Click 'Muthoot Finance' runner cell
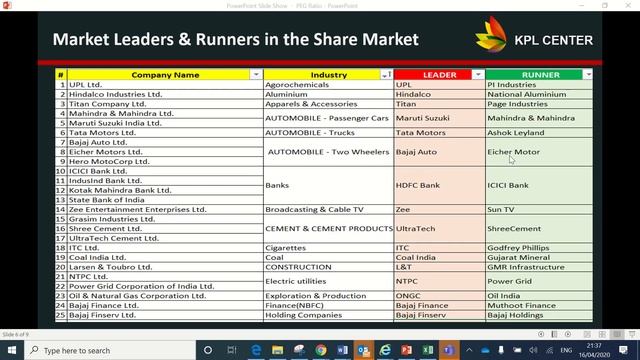Image resolution: width=640 pixels, height=360 pixels. pos(539,305)
